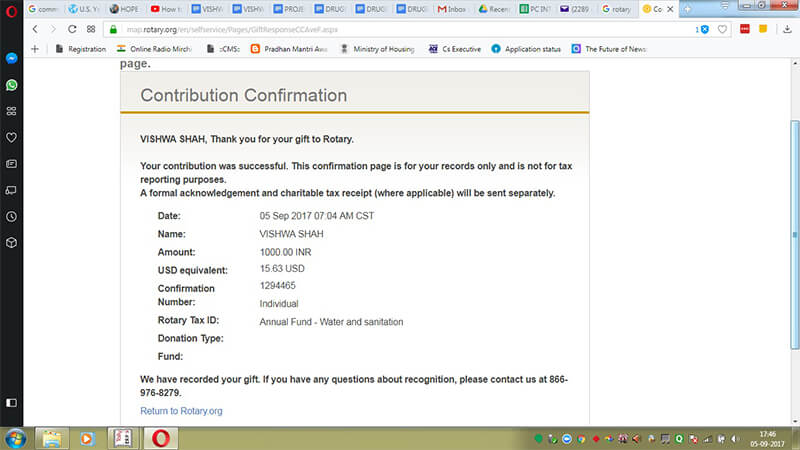Click the red extension icon in toolbar
The width and height of the screenshot is (800, 450).
pos(744,29)
